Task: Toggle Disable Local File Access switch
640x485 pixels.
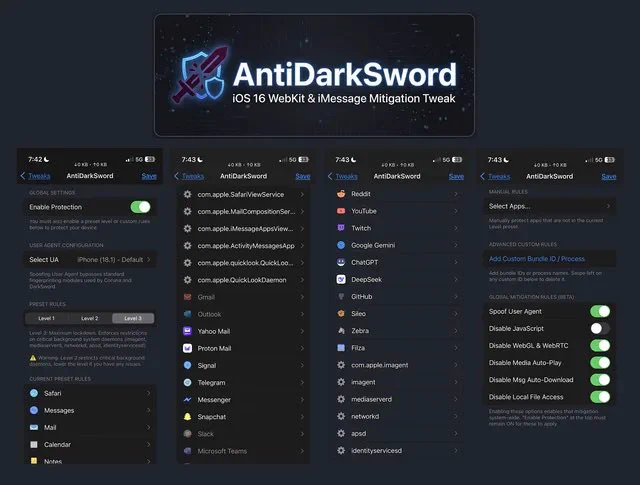Action: point(600,397)
